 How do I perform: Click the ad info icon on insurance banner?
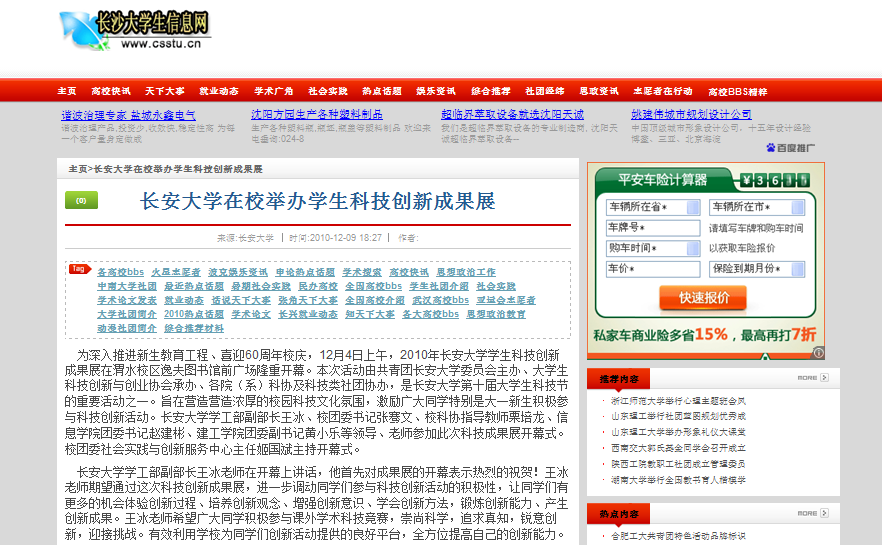click(818, 352)
